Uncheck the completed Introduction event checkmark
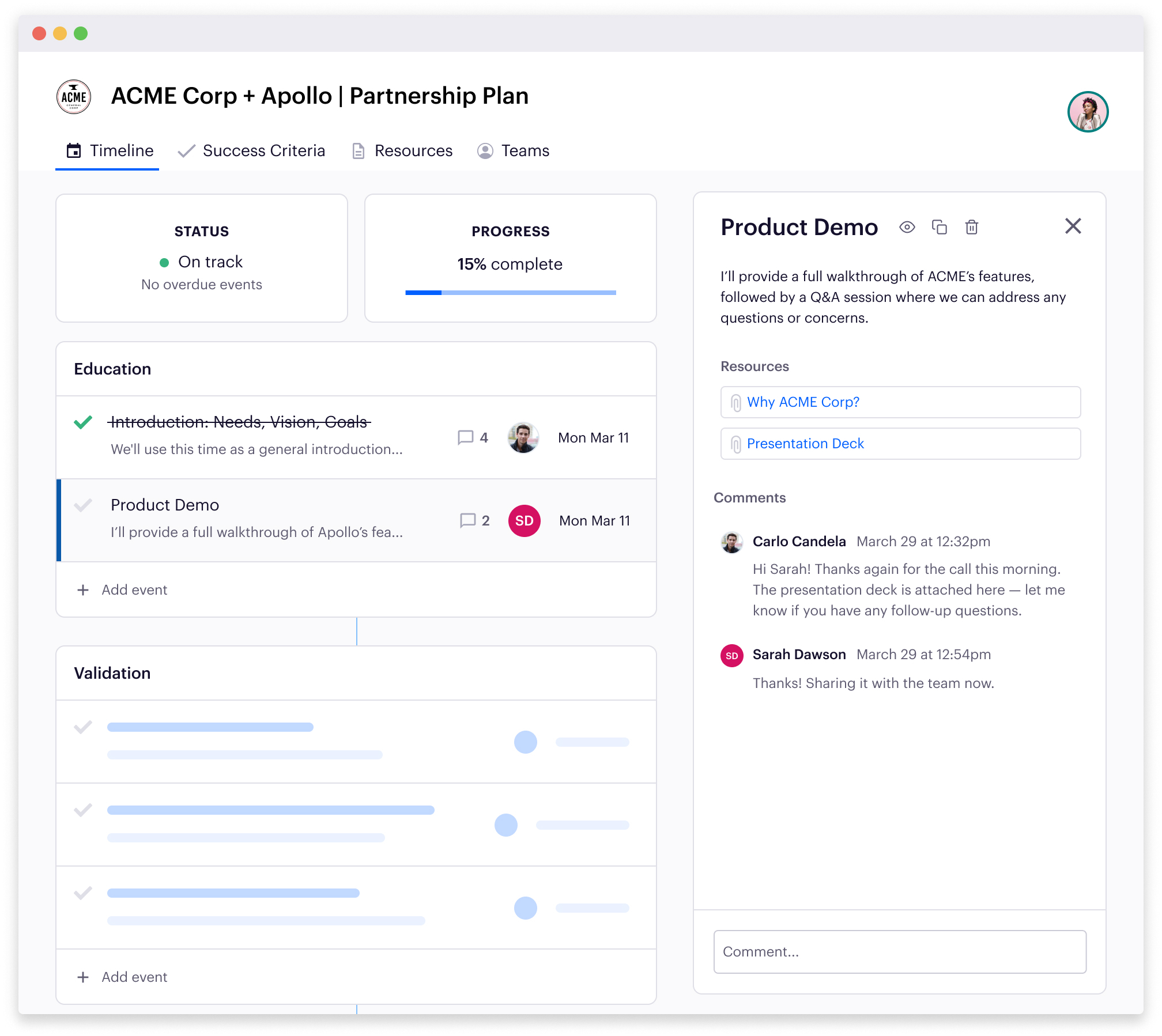Viewport: 1162px width, 1036px height. tap(83, 422)
